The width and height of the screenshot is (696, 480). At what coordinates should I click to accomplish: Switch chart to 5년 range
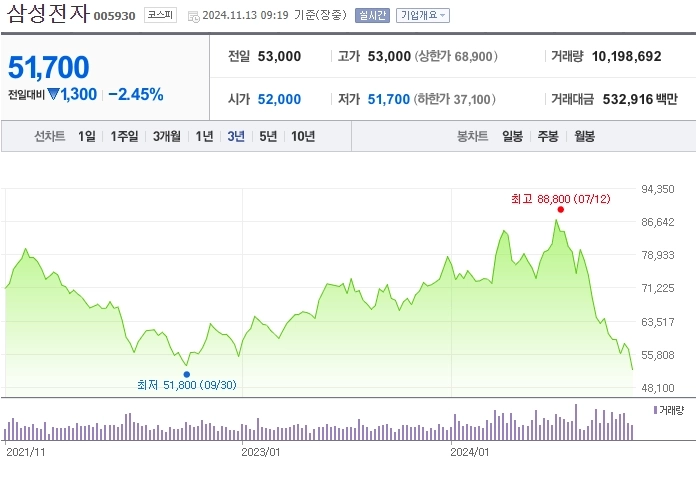(268, 137)
